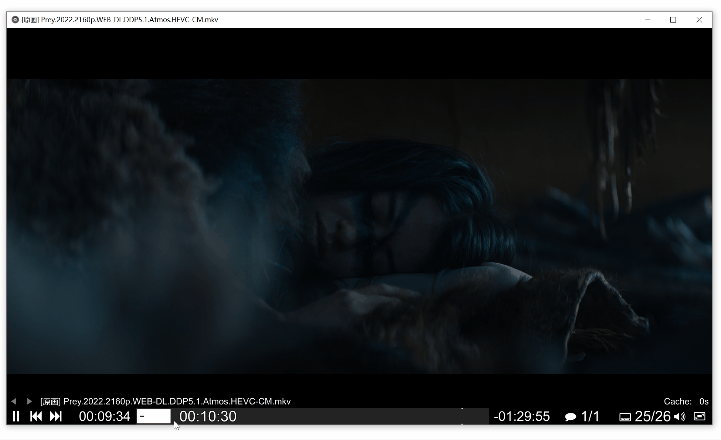This screenshot has height=440, width=721.
Task: Go to next playlist item arrow
Action: click(x=29, y=401)
